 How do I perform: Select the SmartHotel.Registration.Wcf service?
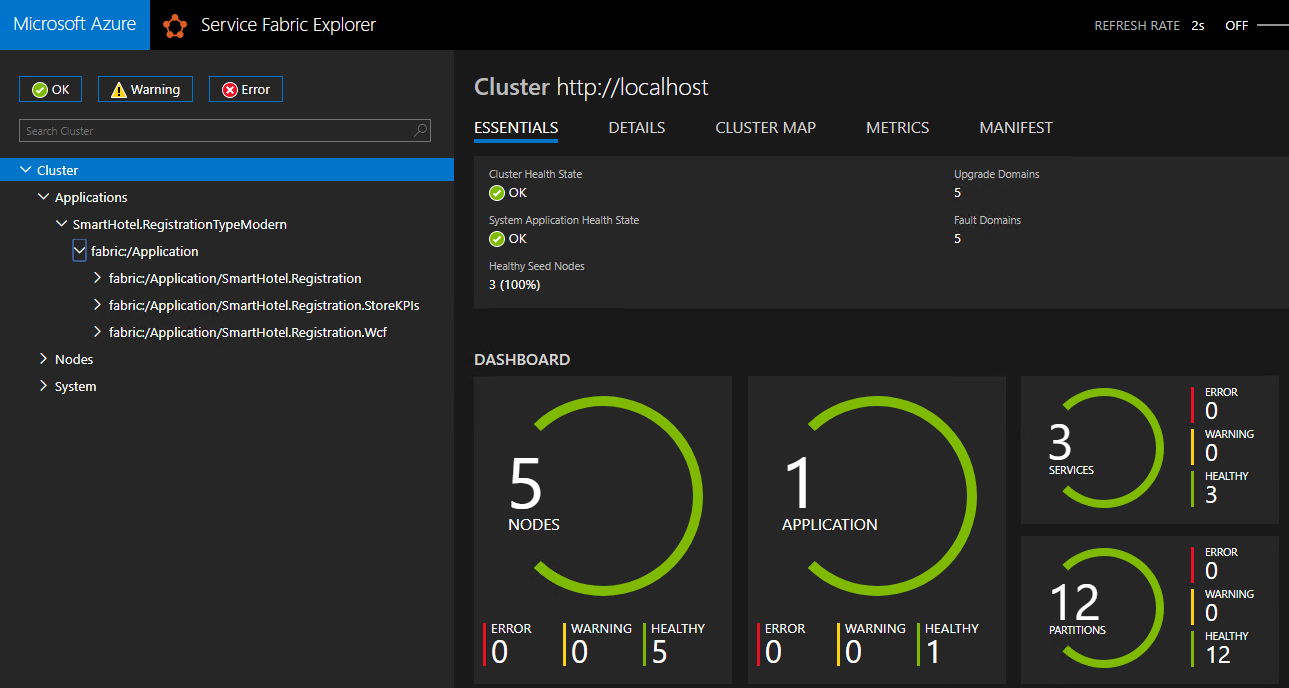(248, 332)
